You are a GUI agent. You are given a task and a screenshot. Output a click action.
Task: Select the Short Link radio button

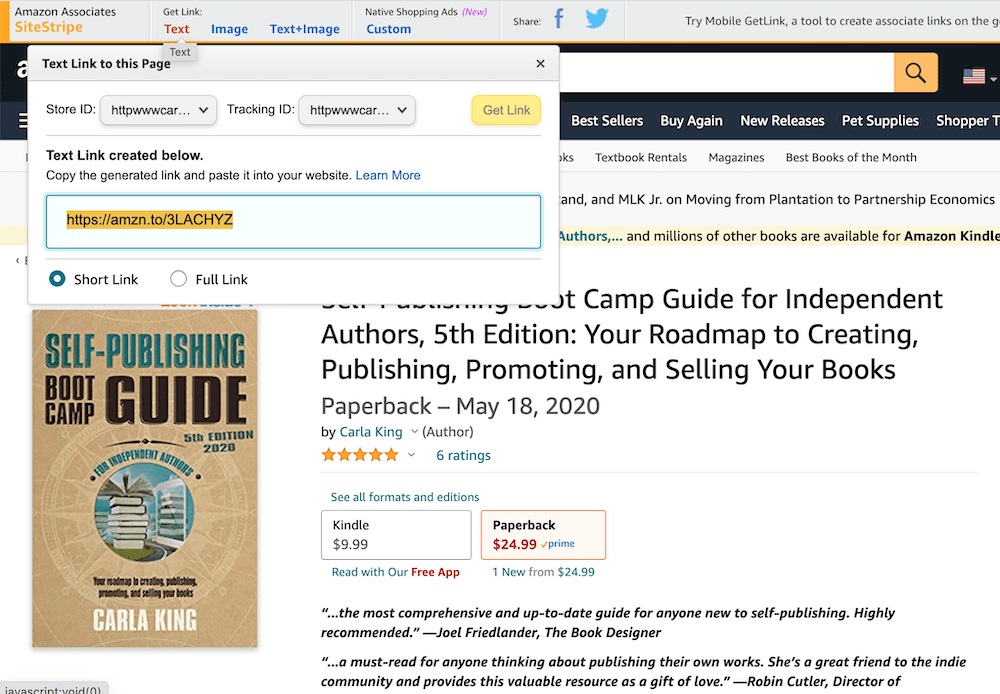[x=58, y=279]
